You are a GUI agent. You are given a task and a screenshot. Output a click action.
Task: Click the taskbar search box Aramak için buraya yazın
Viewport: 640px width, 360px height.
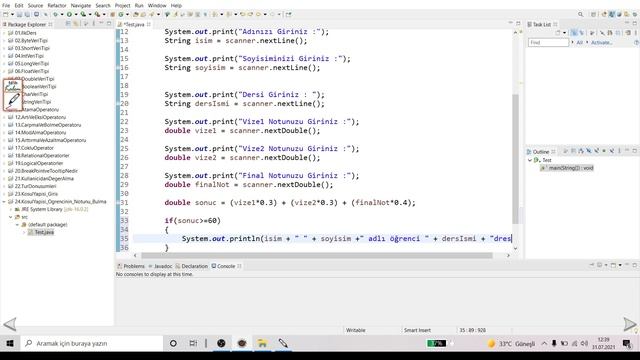pyautogui.click(x=91, y=344)
